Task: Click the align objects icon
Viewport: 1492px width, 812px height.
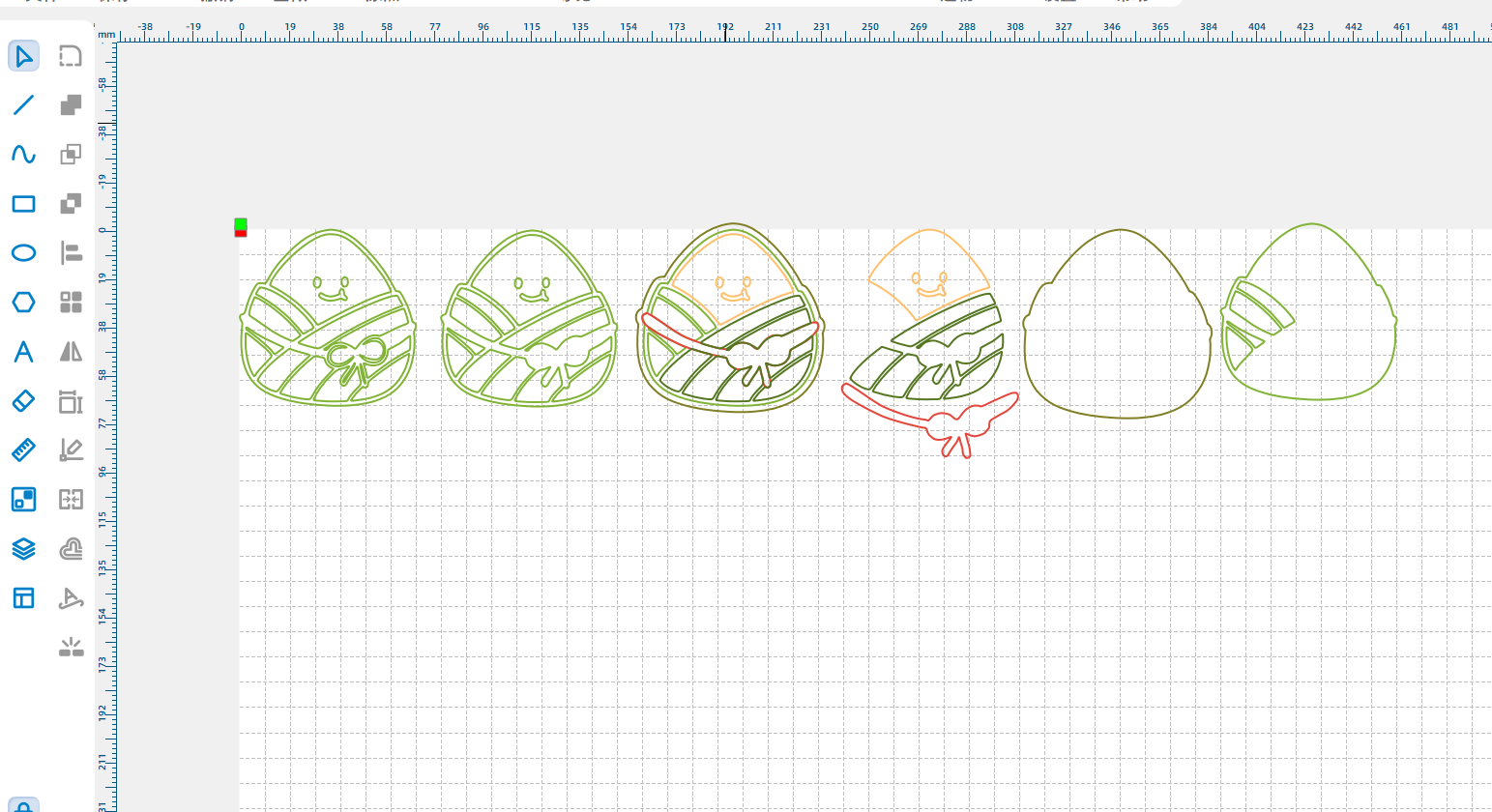Action: tap(71, 252)
